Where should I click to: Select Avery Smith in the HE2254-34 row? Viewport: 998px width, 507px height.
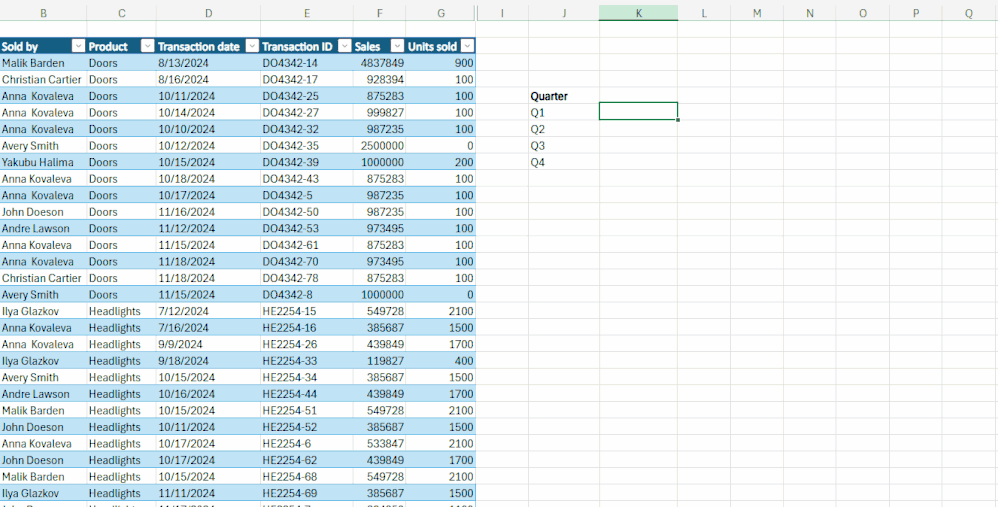43,377
